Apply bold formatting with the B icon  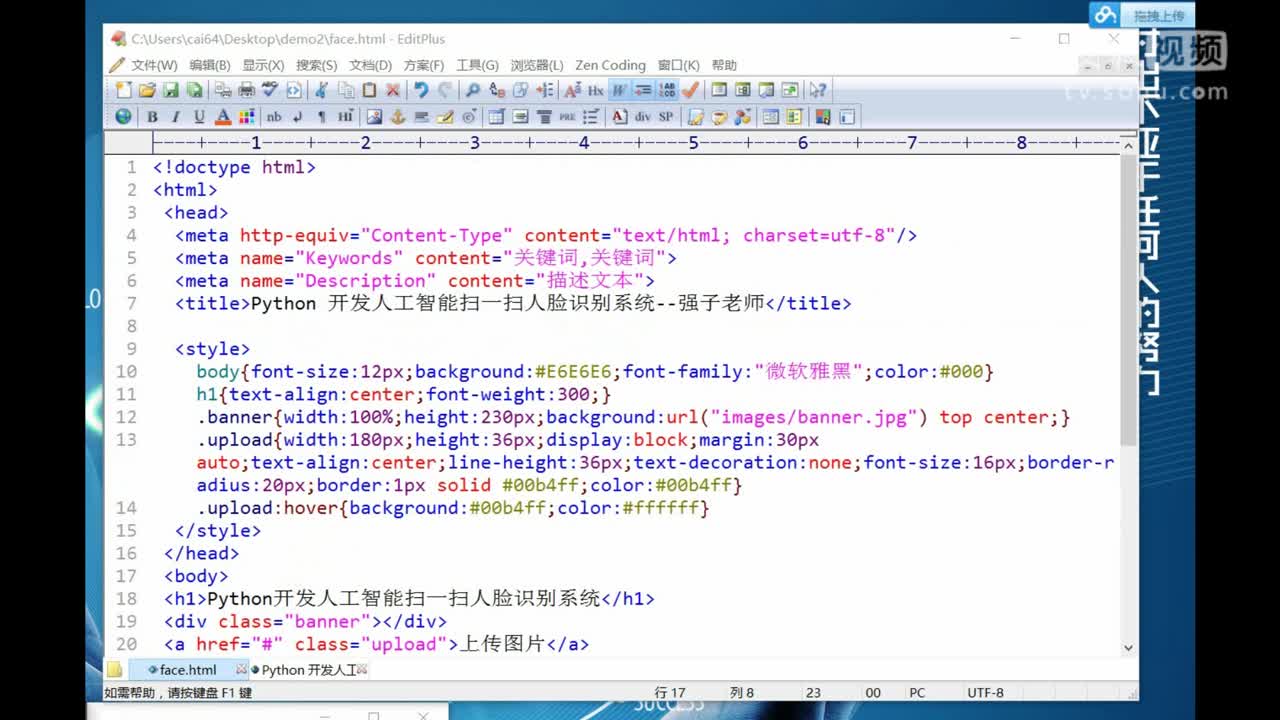coord(154,116)
